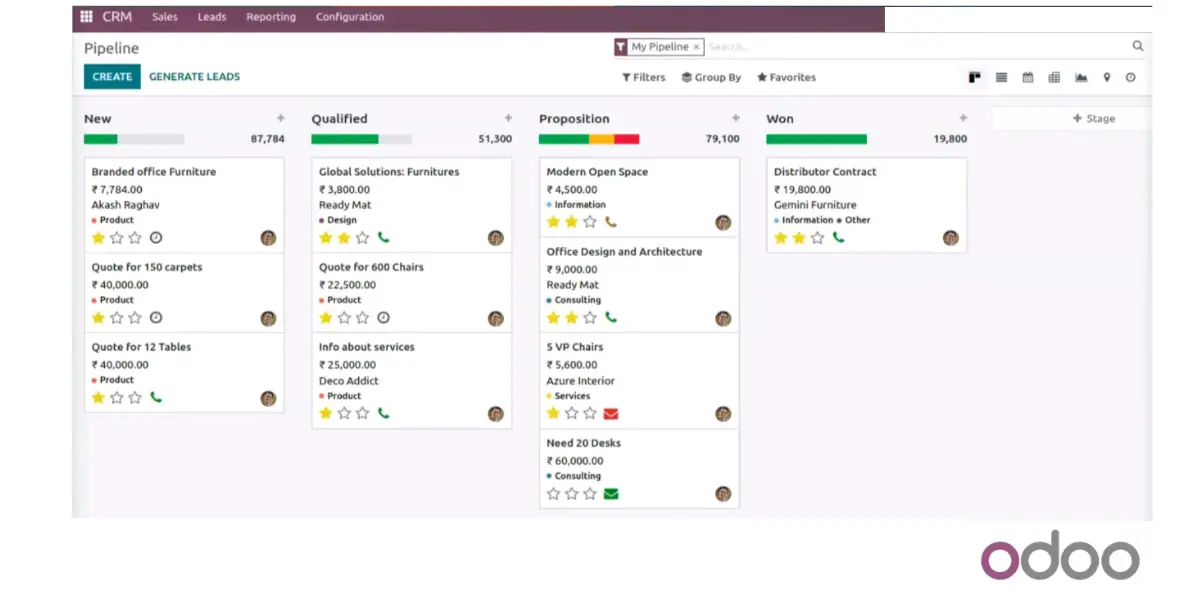Click green segment of Proposition progress bar
1200x600 pixels.
pos(564,139)
